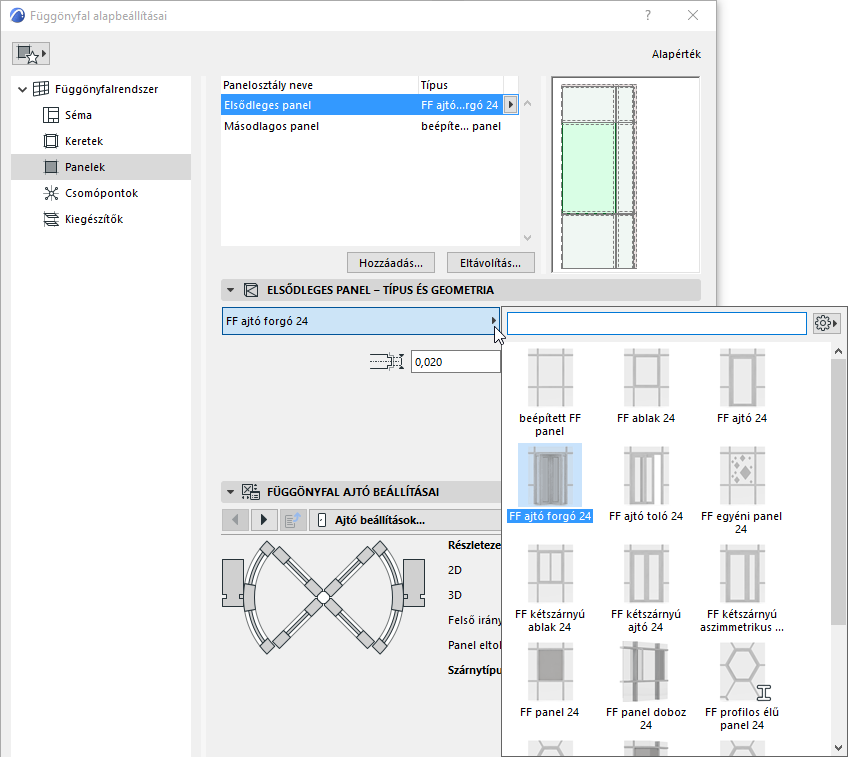
Task: Open the Csomópontok settings page
Action: (101, 193)
